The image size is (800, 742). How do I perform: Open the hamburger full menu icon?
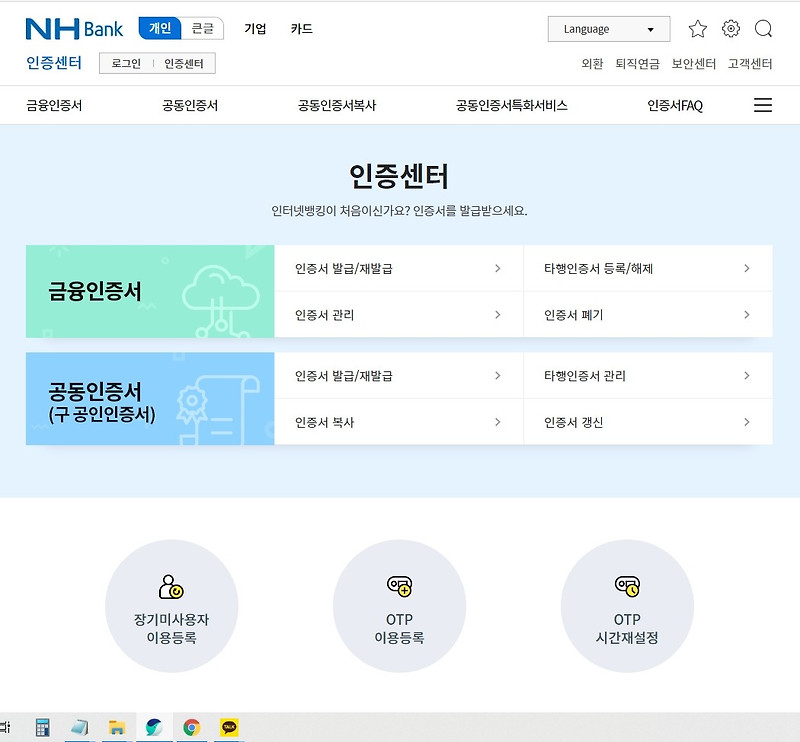coord(763,105)
